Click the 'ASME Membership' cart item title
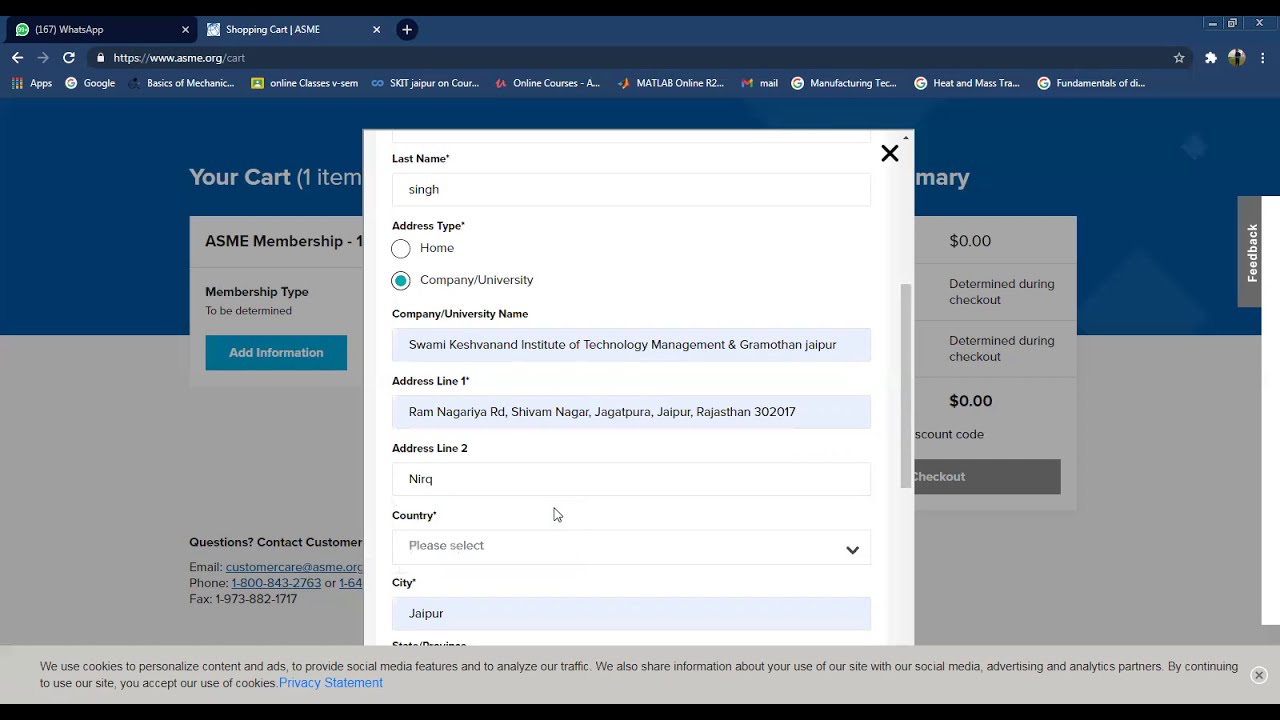Image resolution: width=1280 pixels, height=720 pixels. click(x=284, y=241)
